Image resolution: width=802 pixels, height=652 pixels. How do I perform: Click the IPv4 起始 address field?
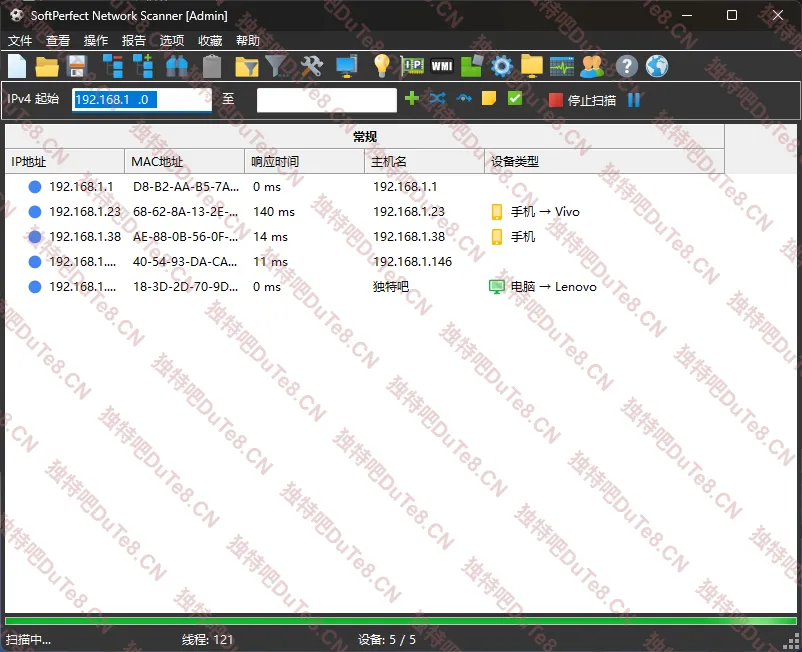point(142,100)
